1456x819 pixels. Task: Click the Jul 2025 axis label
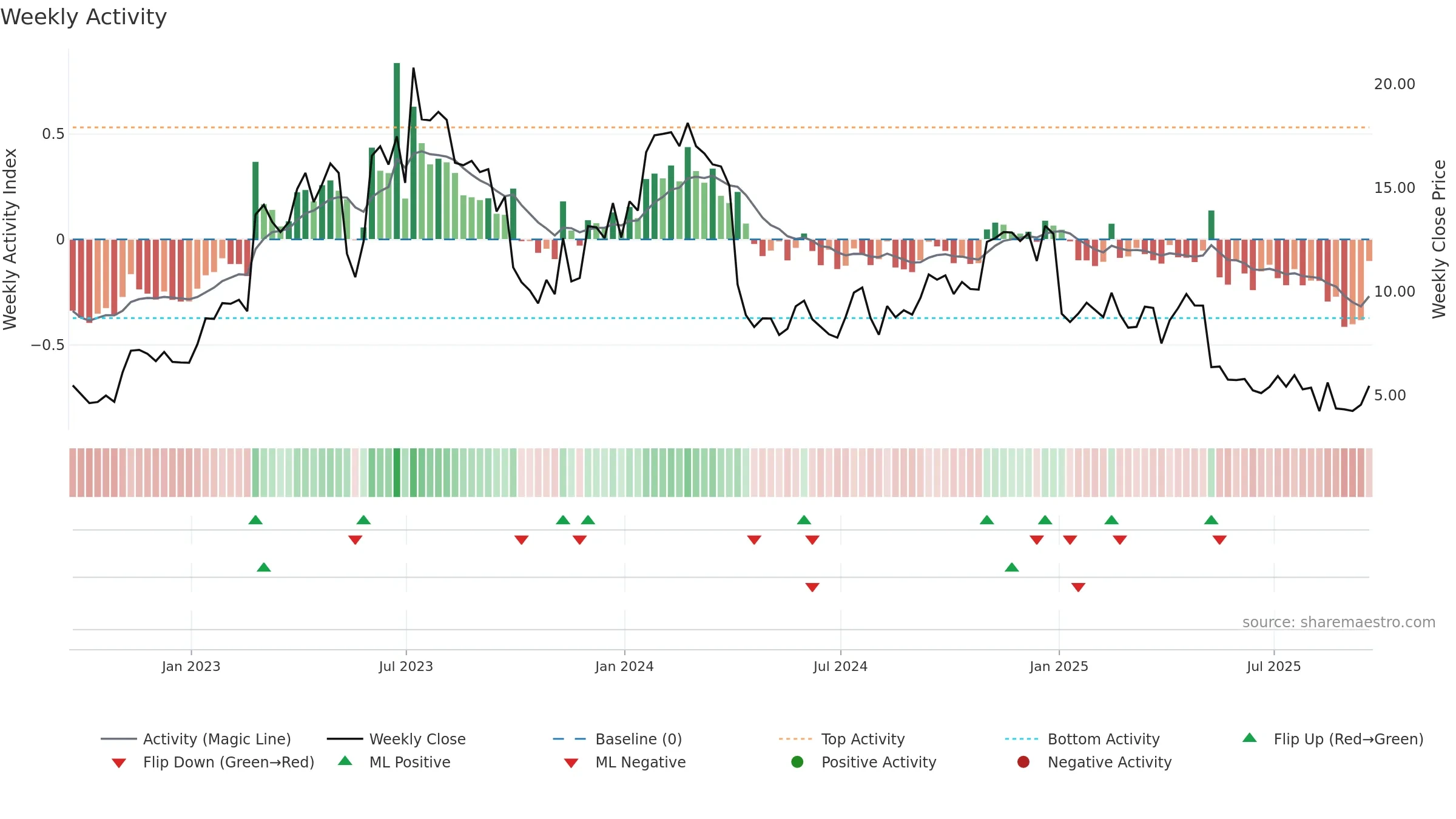[x=1274, y=666]
